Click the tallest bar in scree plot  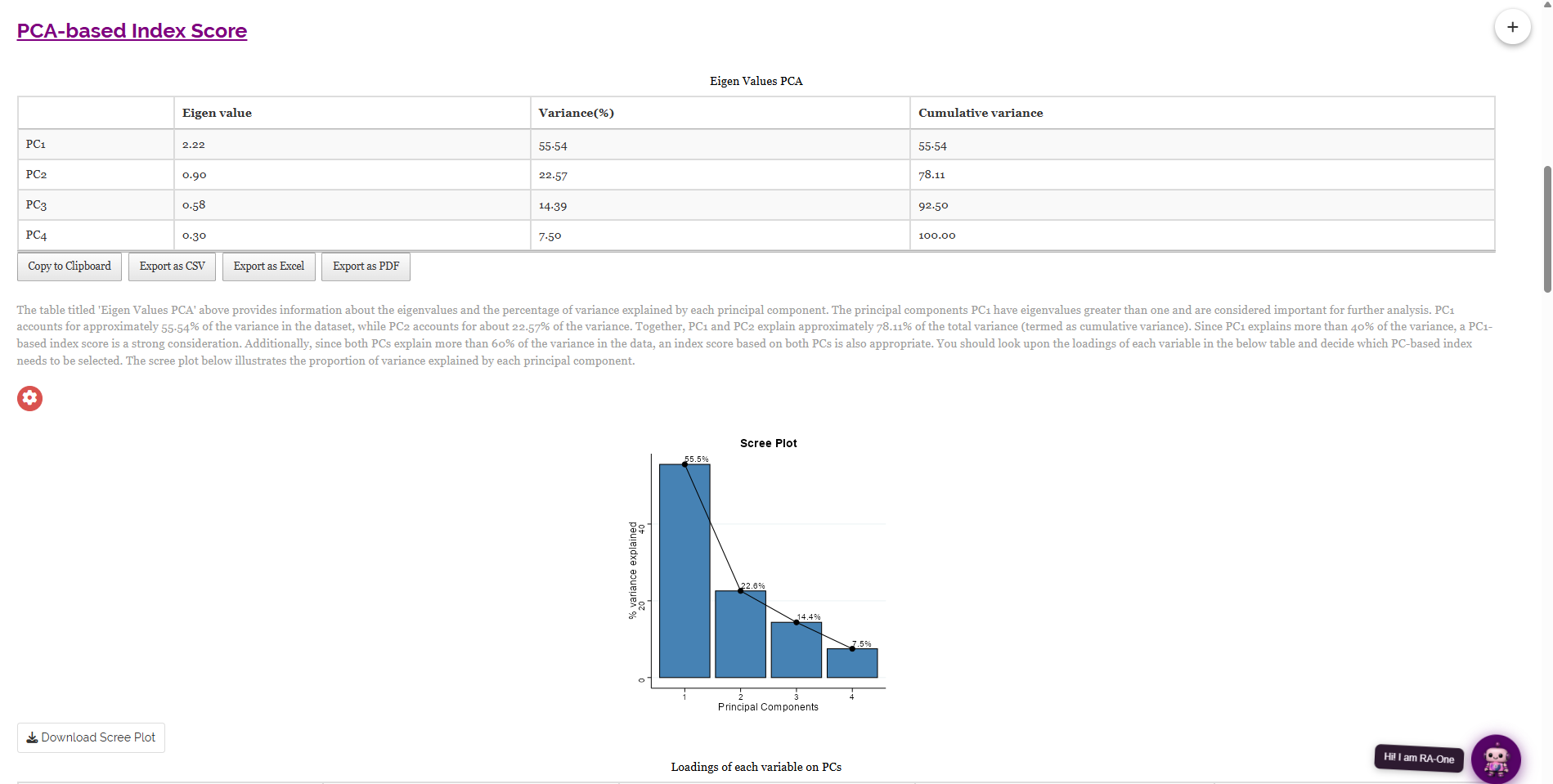684,571
